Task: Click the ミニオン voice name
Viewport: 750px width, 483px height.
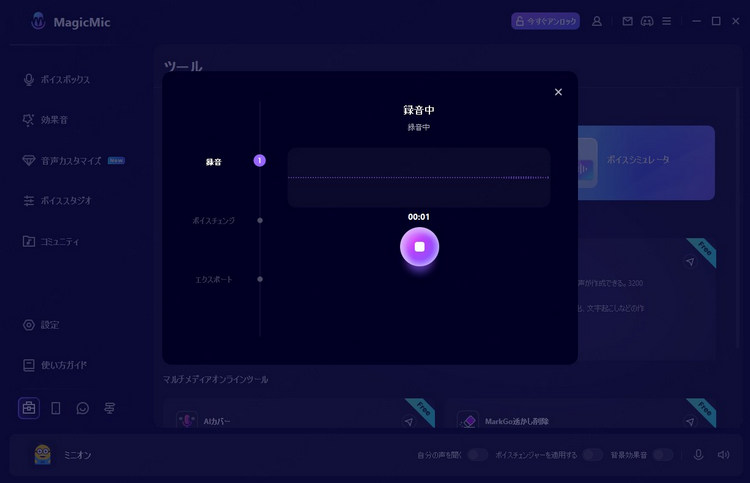Action: tap(77, 455)
